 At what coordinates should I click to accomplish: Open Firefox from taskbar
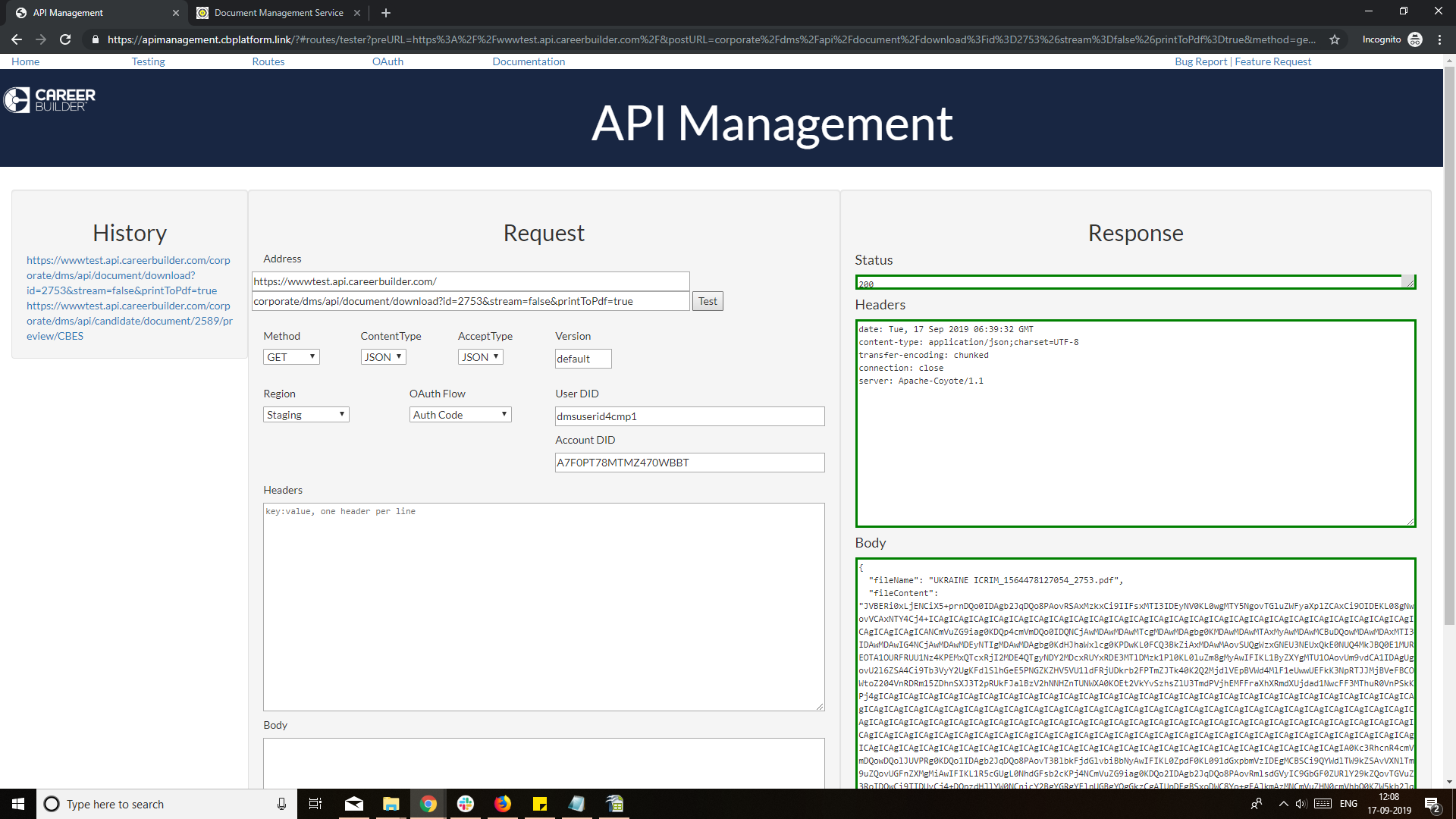[x=503, y=804]
